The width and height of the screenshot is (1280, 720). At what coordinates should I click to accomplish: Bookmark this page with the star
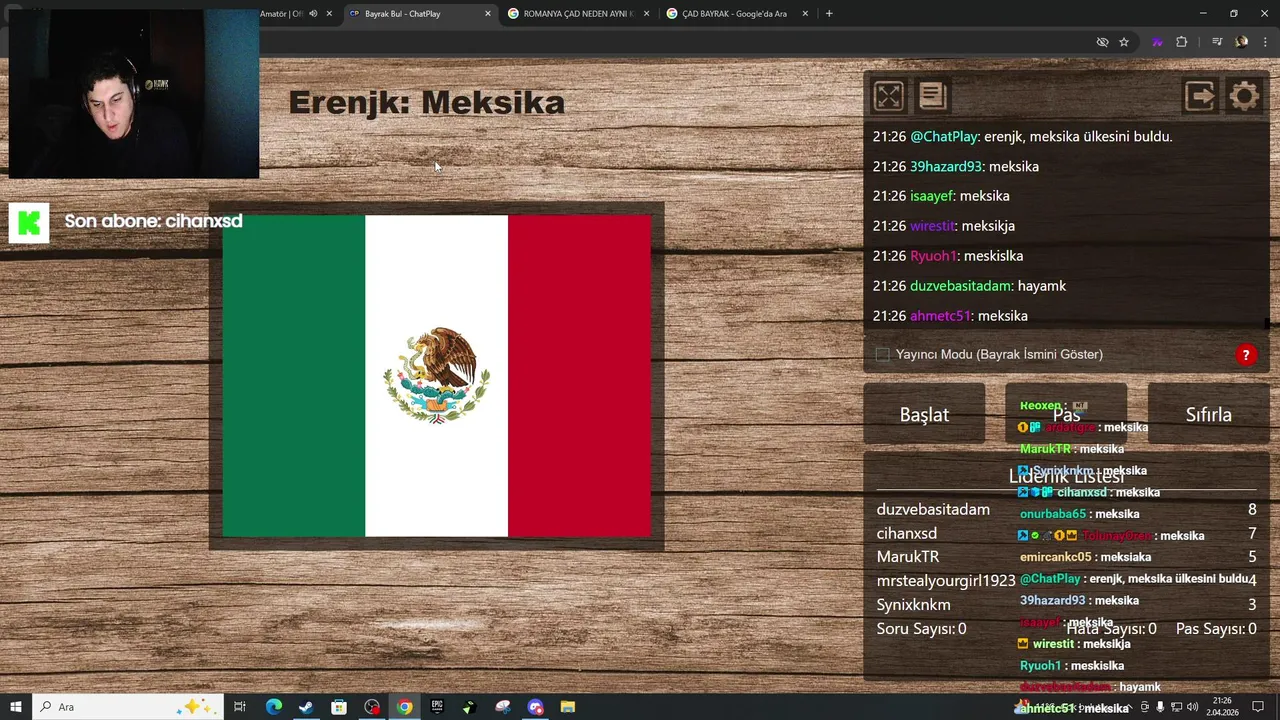click(1124, 42)
